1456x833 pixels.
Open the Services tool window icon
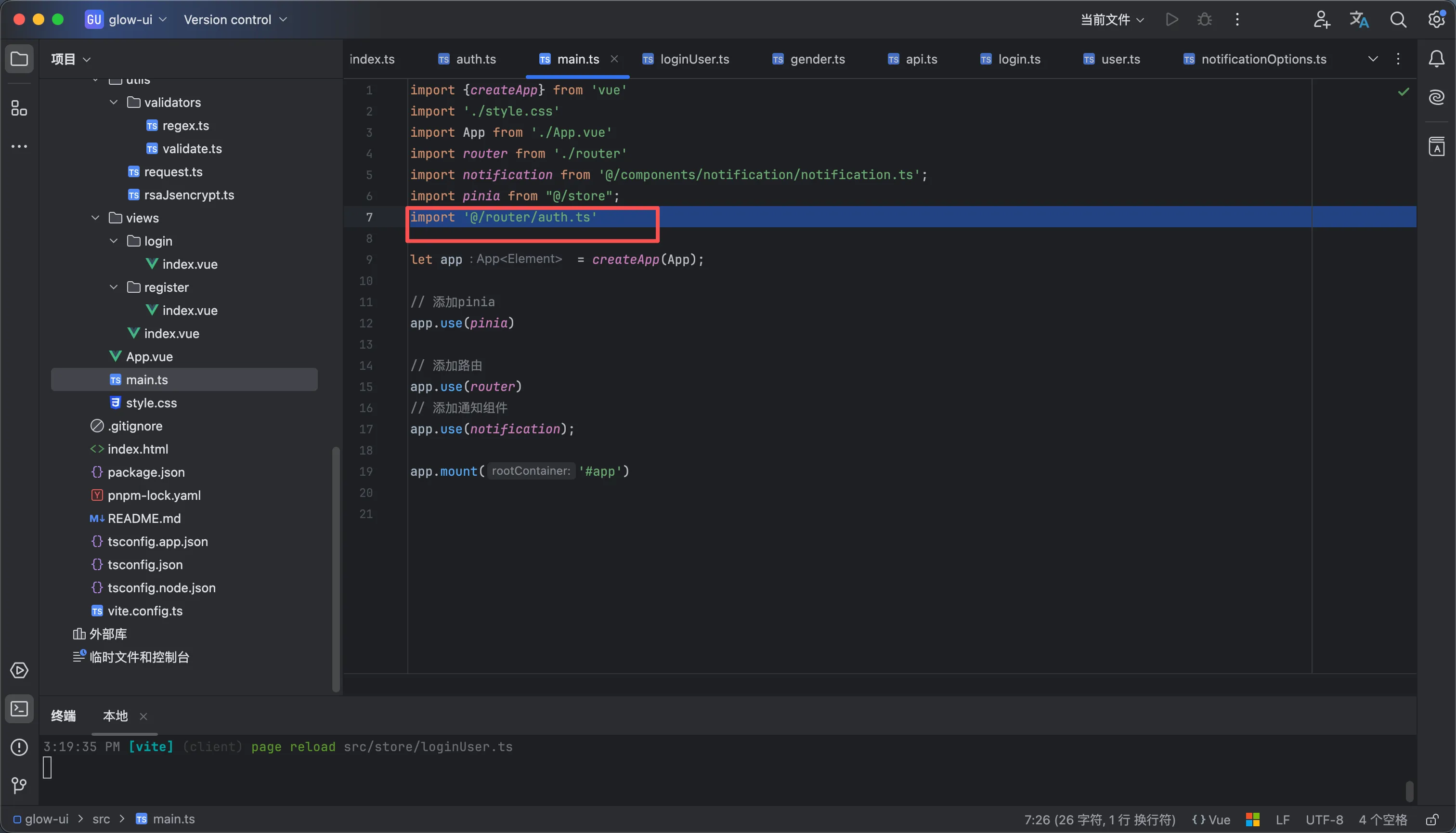19,671
